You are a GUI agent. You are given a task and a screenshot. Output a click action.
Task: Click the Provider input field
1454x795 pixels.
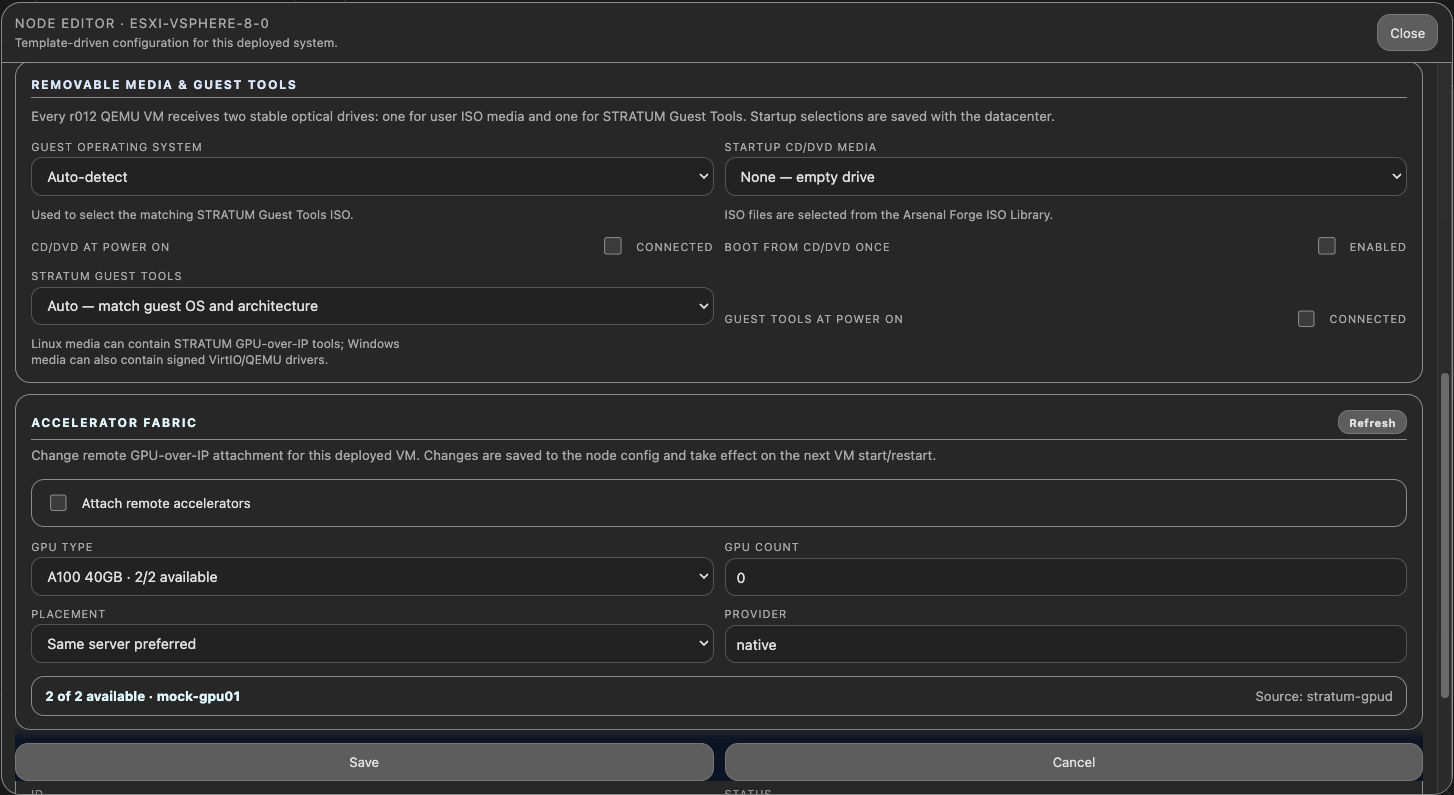point(1065,644)
